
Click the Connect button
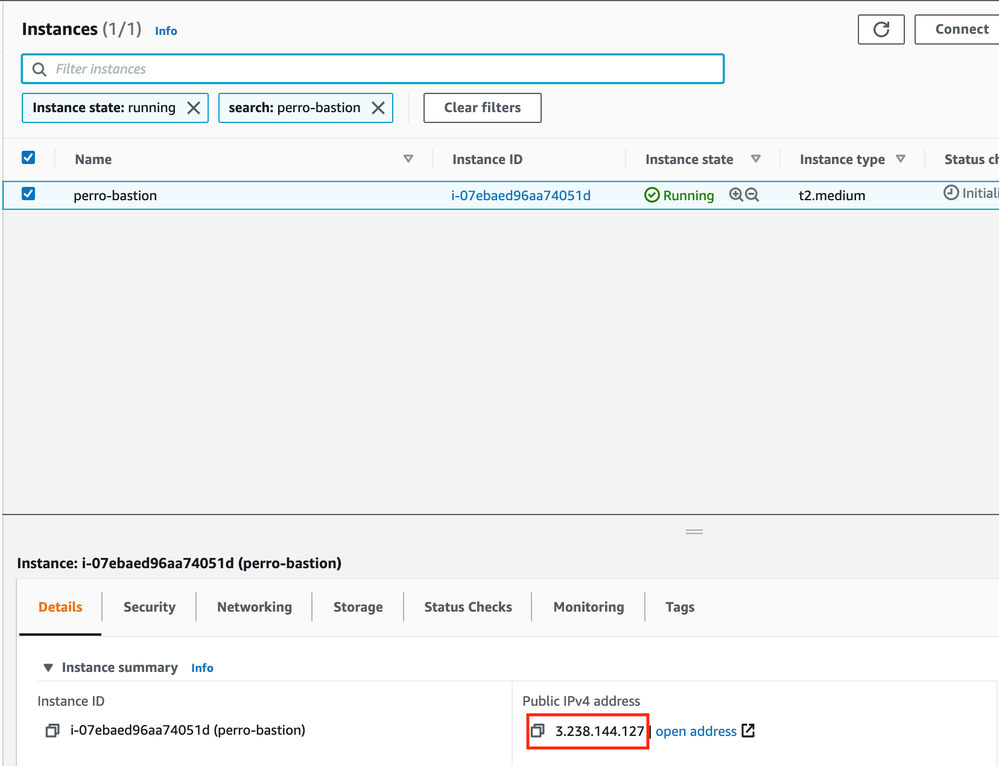point(958,29)
